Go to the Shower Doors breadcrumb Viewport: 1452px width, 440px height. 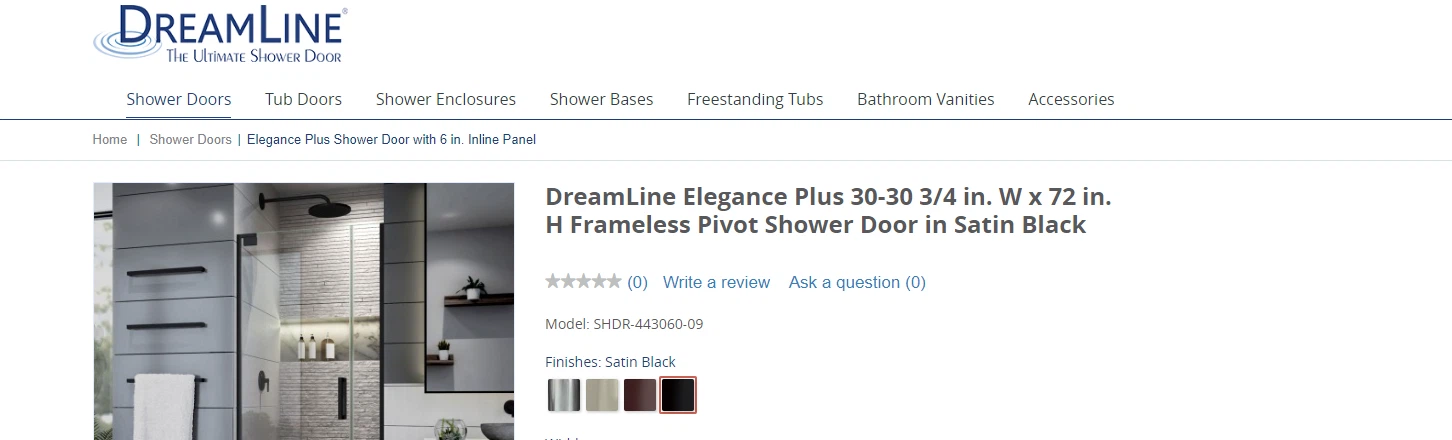pos(190,140)
